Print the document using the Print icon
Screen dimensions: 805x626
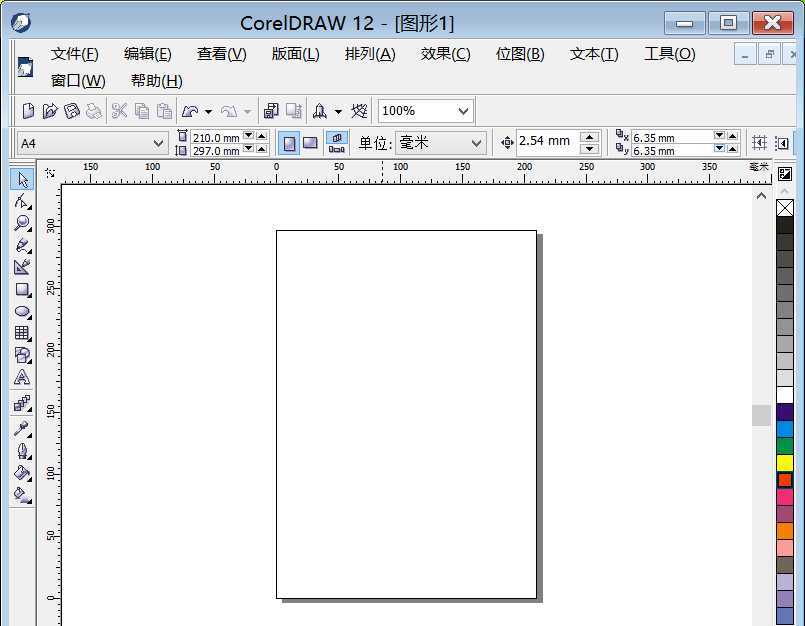click(x=95, y=110)
